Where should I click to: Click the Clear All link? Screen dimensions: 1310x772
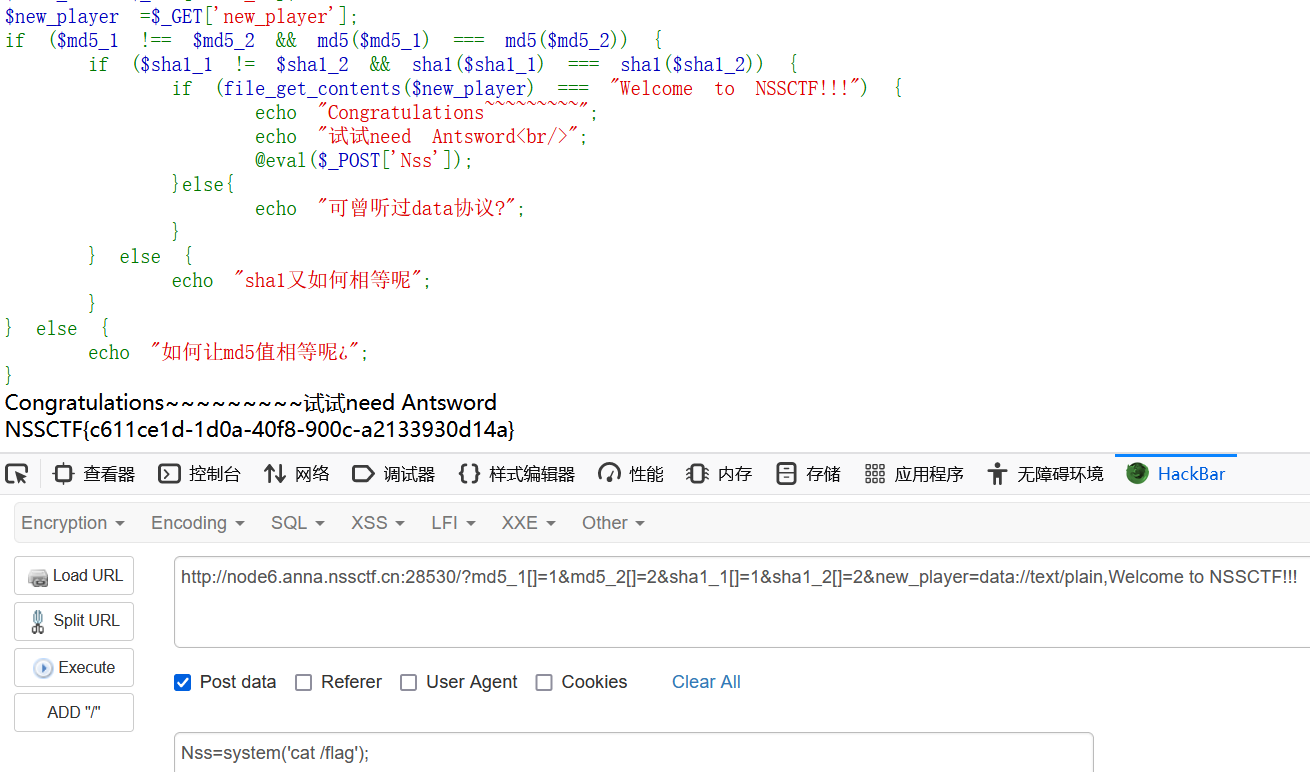[x=706, y=682]
